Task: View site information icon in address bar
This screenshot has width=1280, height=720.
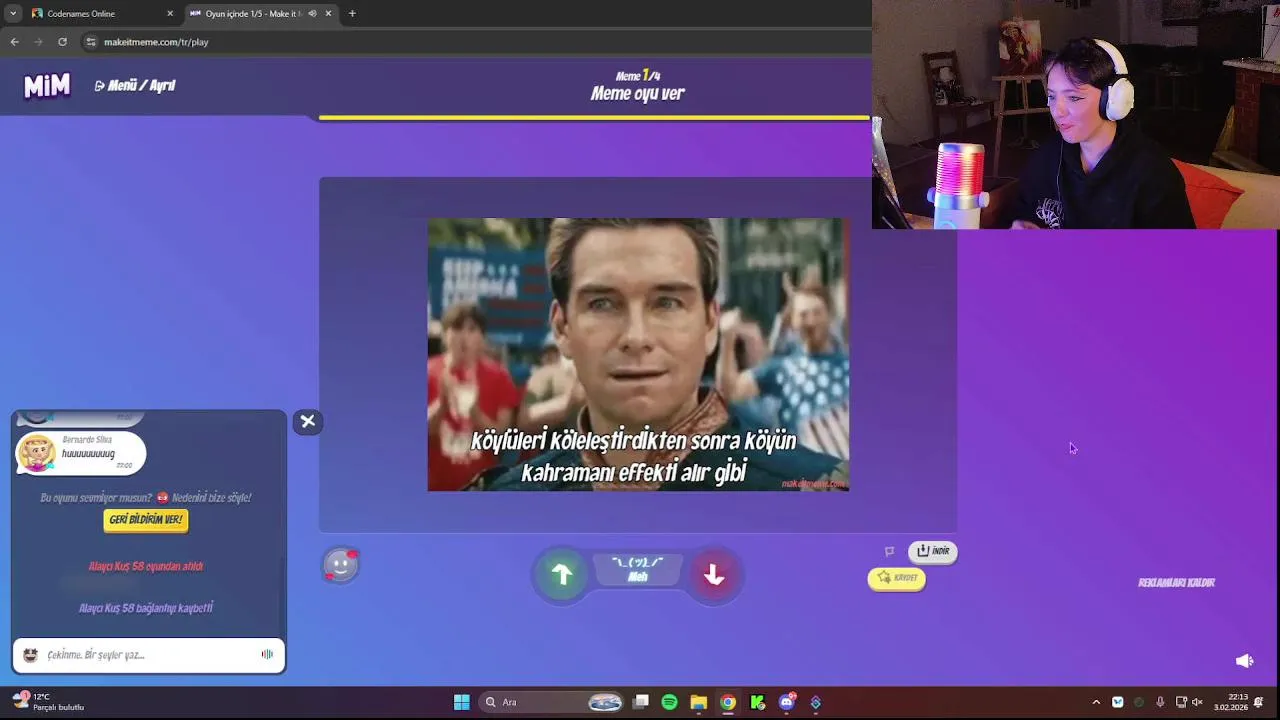Action: [x=91, y=42]
